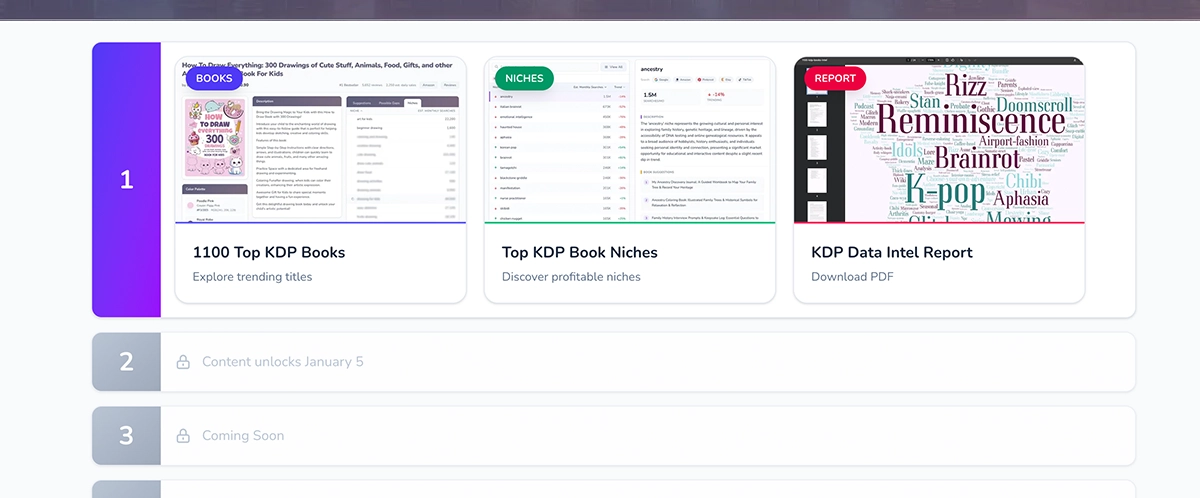
Task: Open the How To Draw book preview thumbnail
Action: click(x=321, y=150)
